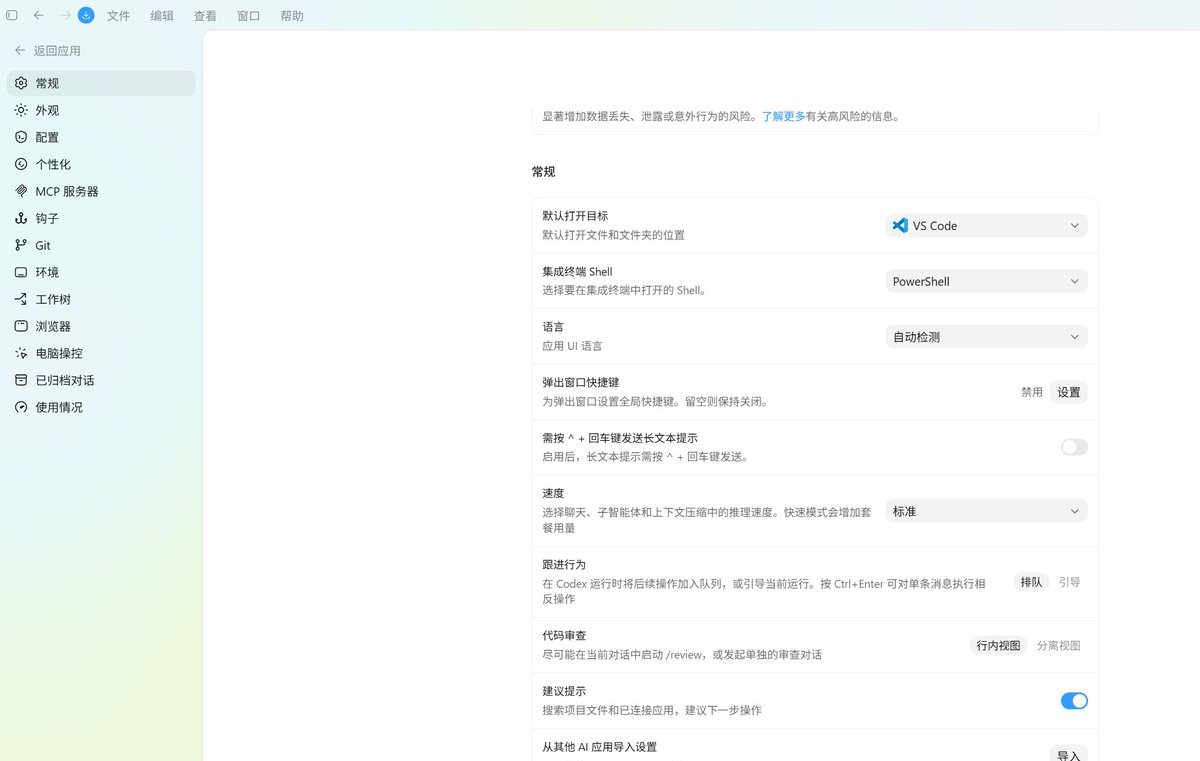
Task: Select 引导 for follow-up behavior
Action: click(1069, 582)
